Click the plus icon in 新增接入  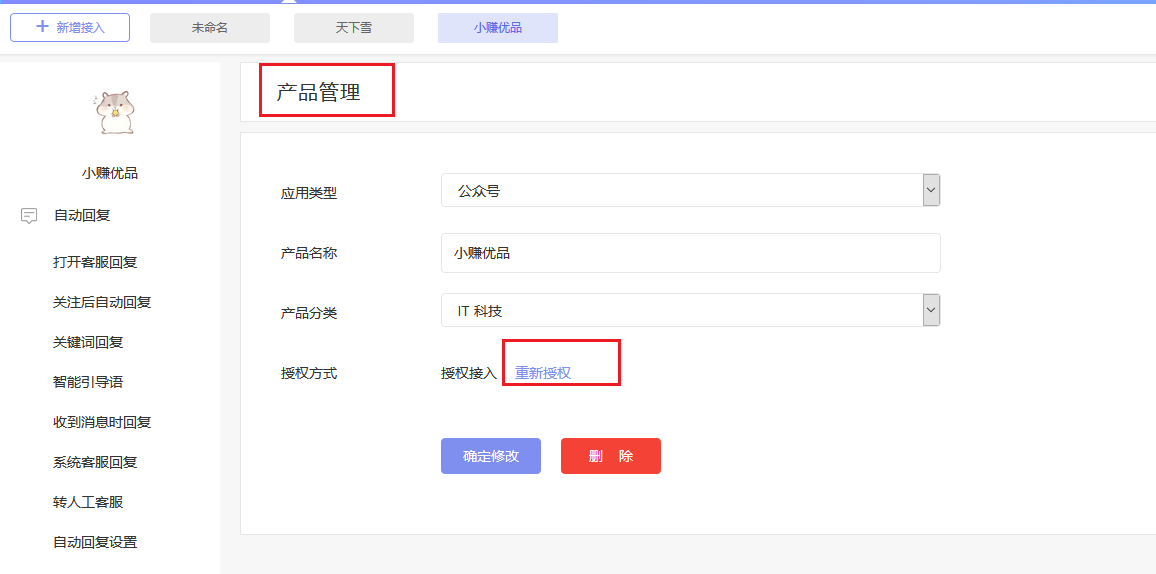(43, 27)
